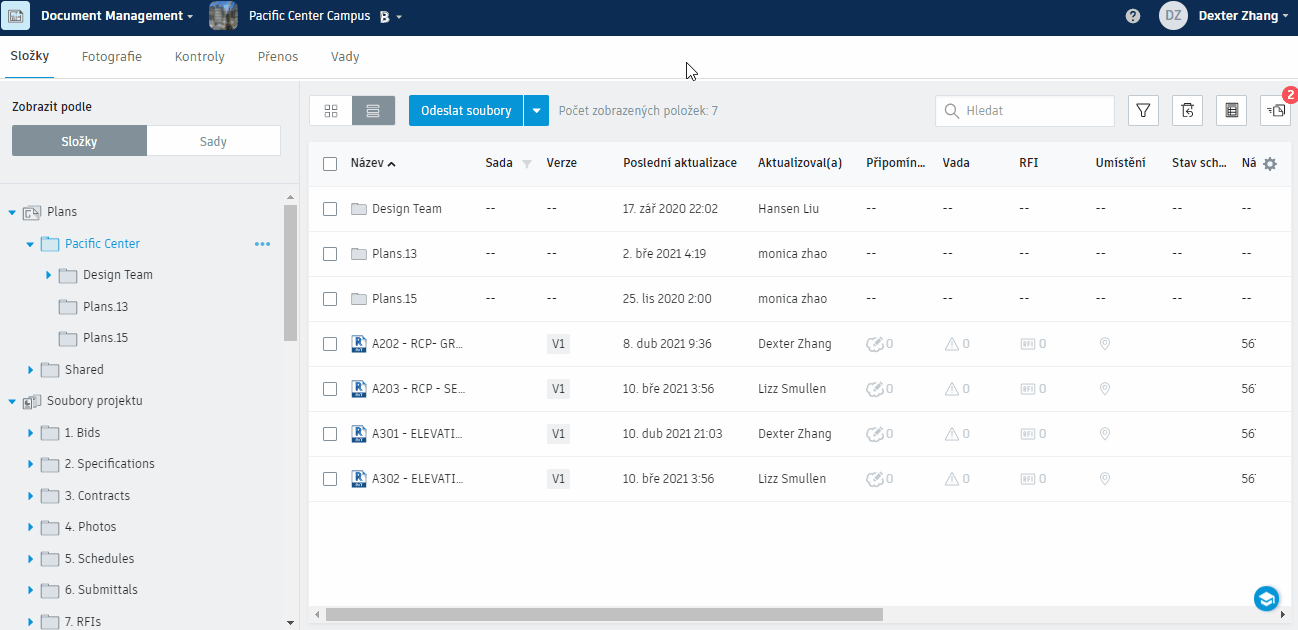Select the Složky top tab
1298x630 pixels.
point(30,57)
